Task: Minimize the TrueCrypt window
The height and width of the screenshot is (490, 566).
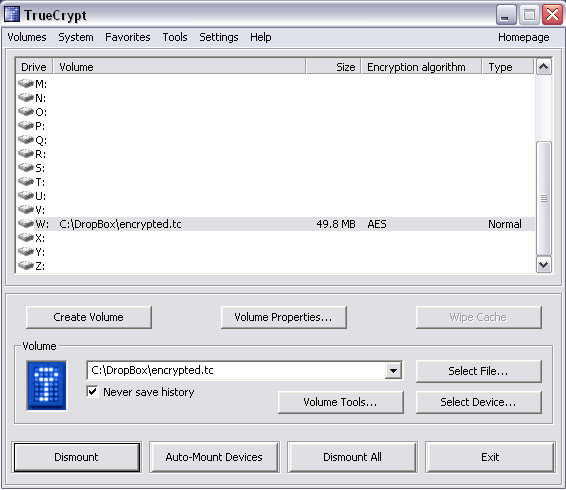Action: tap(505, 15)
